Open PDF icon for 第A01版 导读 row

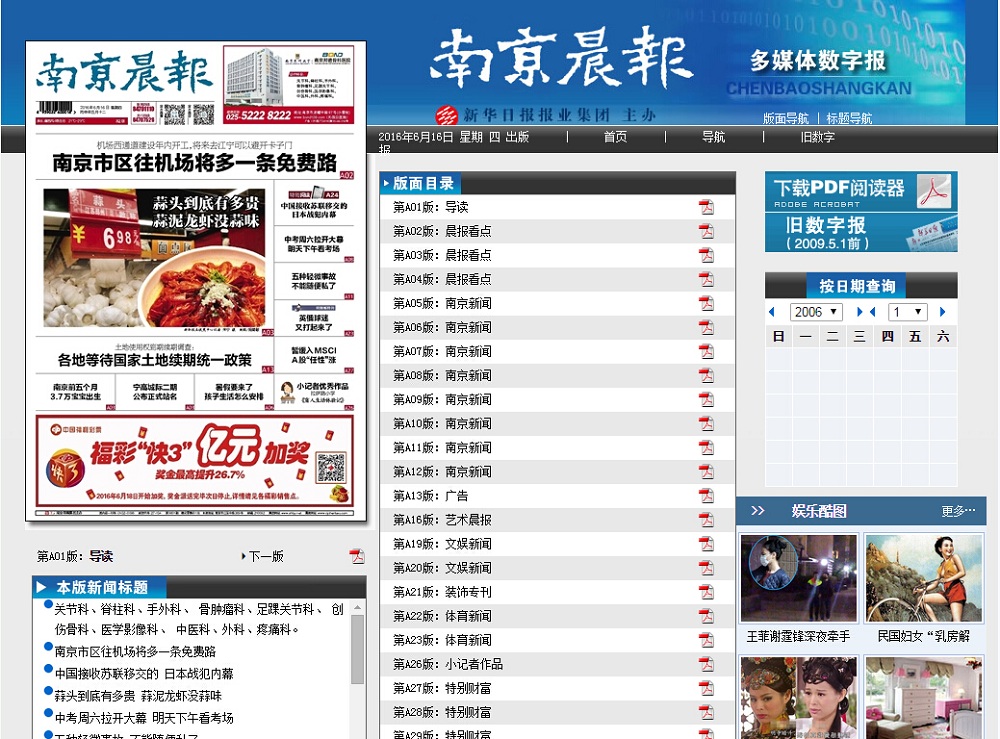coord(706,207)
